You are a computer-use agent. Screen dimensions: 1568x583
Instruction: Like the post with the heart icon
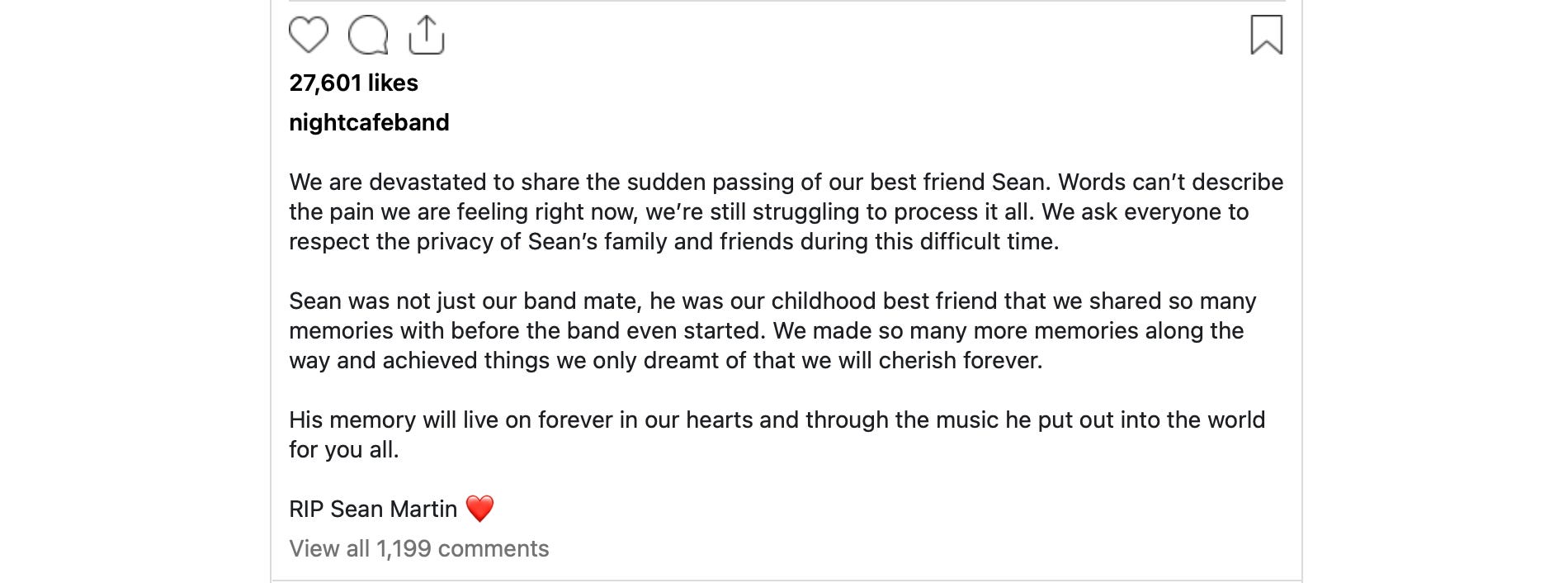click(x=309, y=36)
